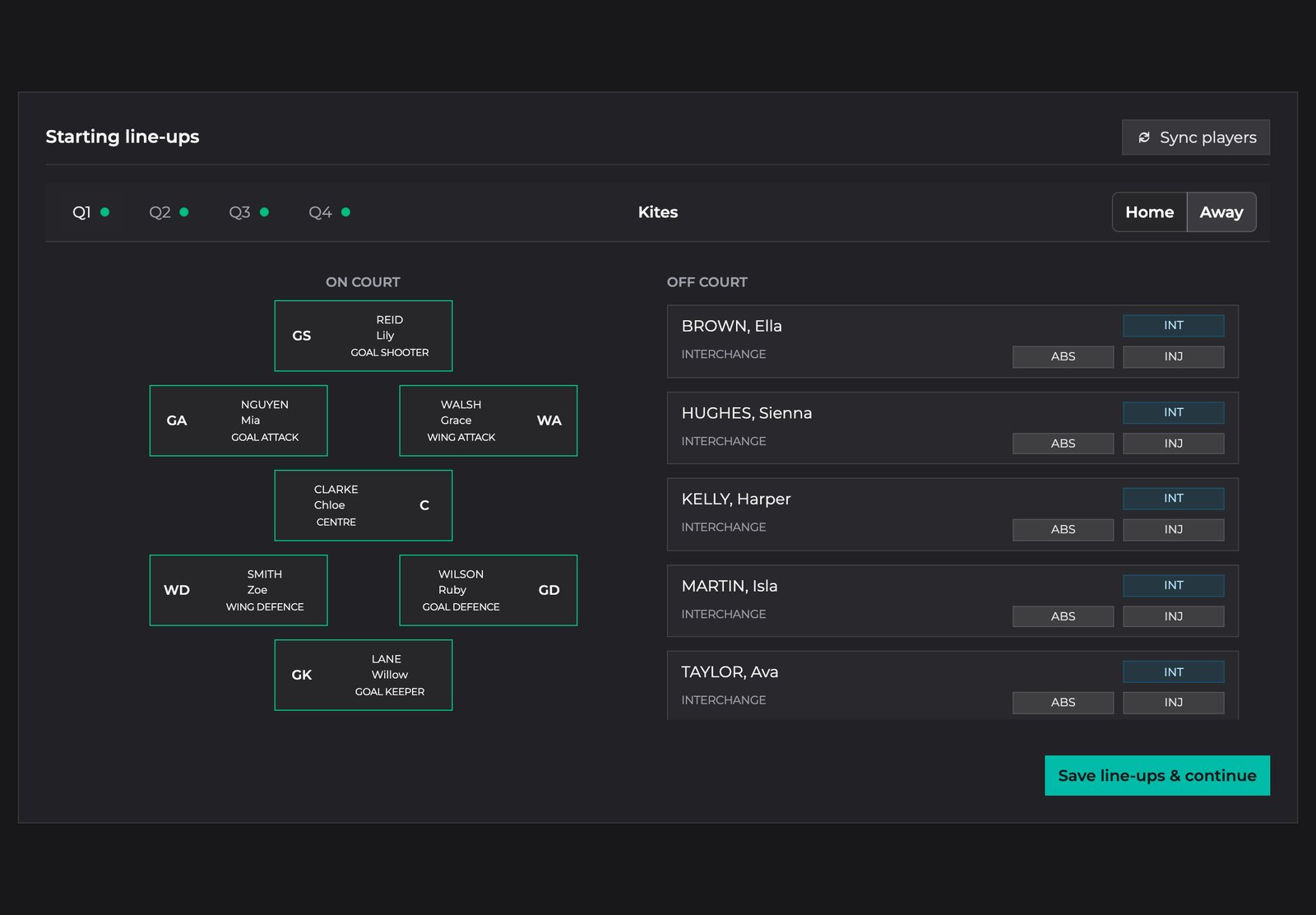The height and width of the screenshot is (915, 1316).
Task: Choose the Goal Keeper card for Willow Lane
Action: [364, 675]
